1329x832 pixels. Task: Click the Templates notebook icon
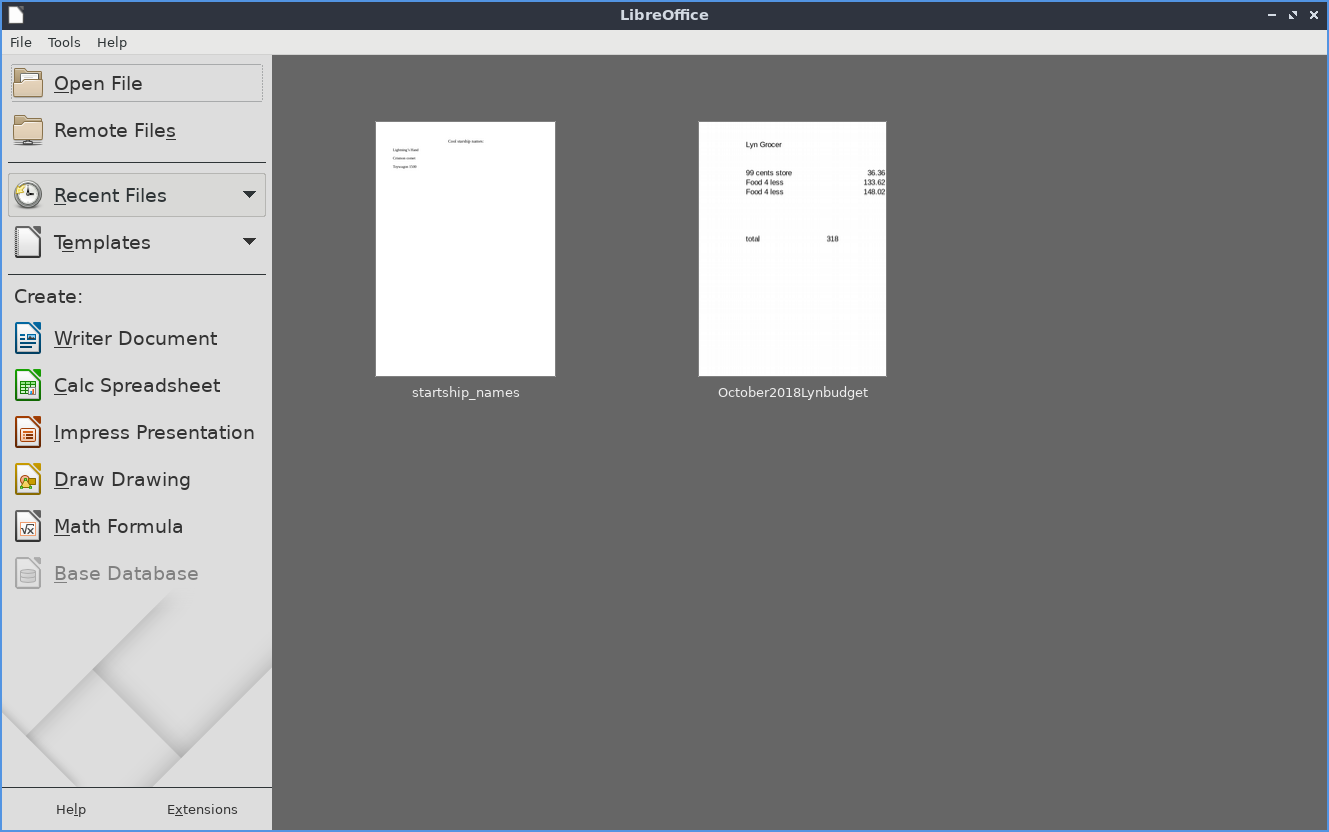pos(28,242)
